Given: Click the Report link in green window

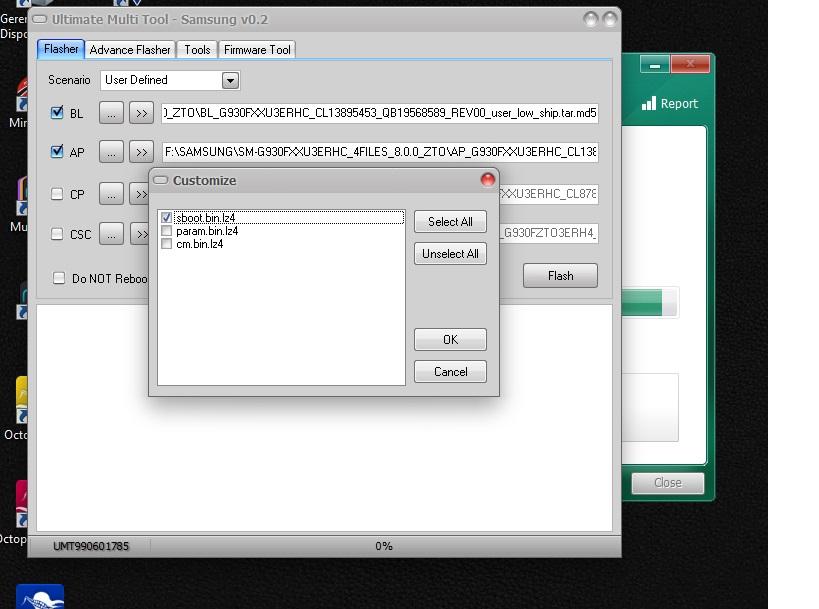Looking at the screenshot, I should coord(679,103).
